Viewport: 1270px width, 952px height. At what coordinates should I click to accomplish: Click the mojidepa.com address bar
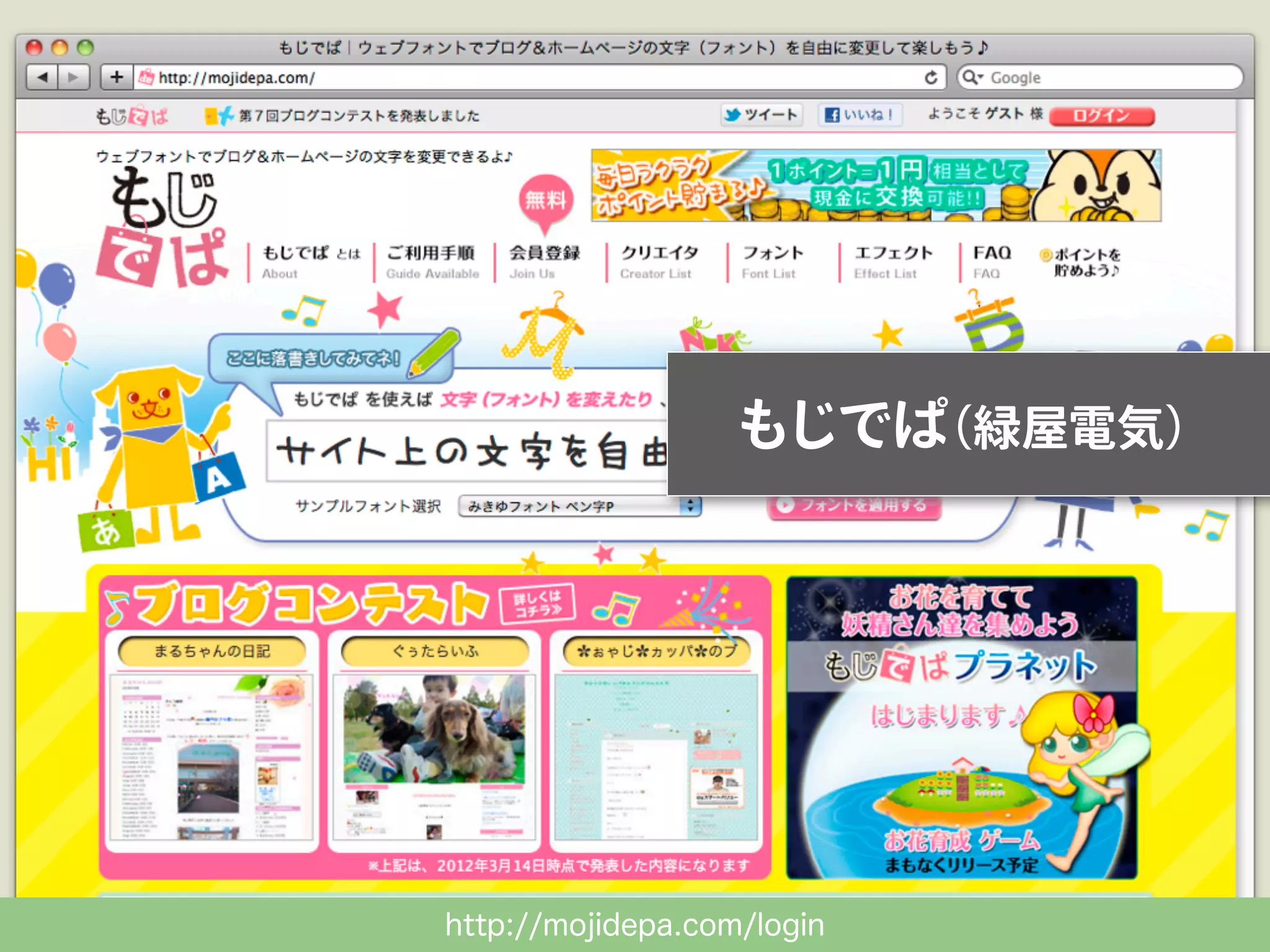coord(540,77)
